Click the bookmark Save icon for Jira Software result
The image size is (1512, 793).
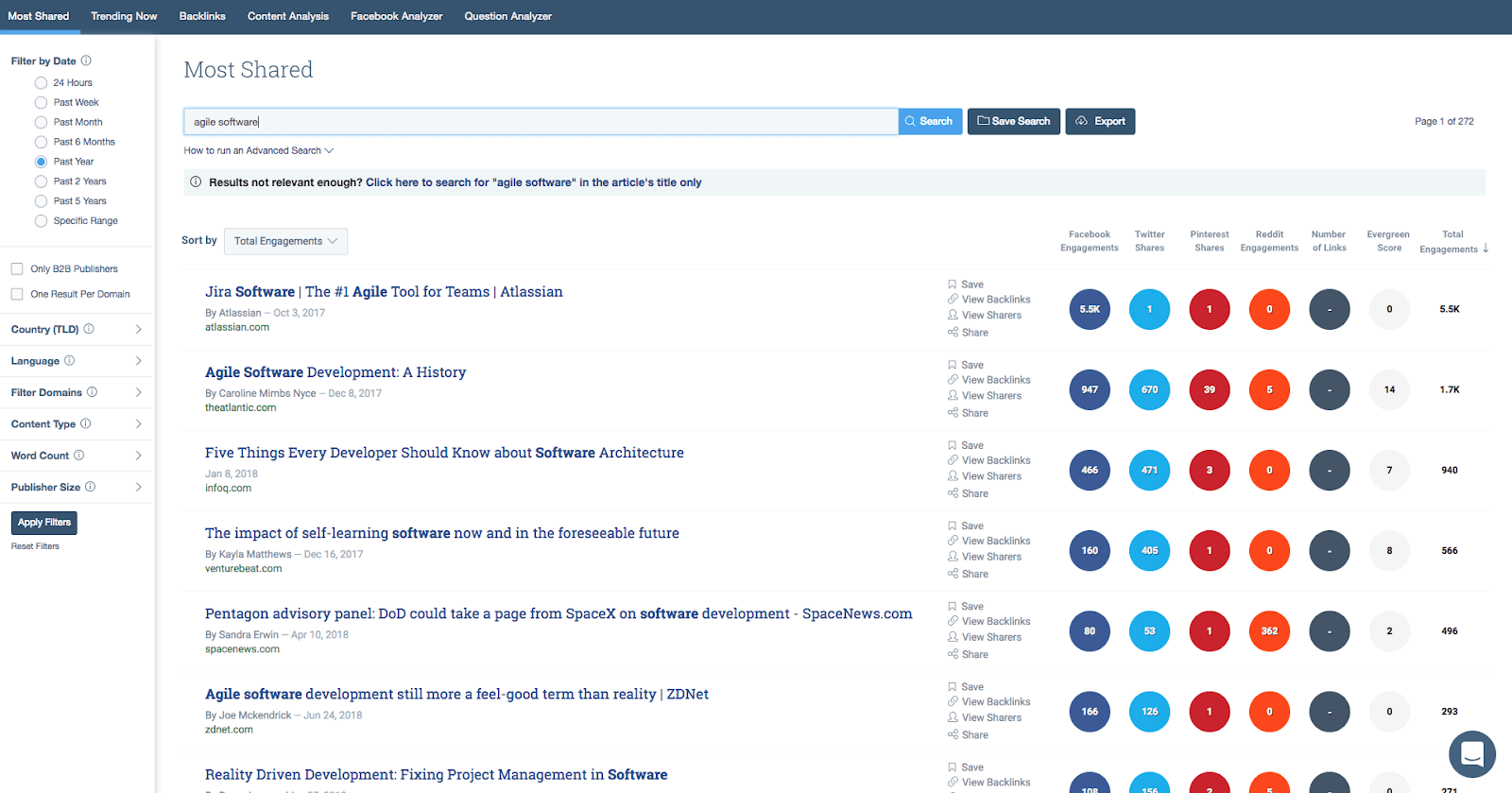[x=953, y=284]
